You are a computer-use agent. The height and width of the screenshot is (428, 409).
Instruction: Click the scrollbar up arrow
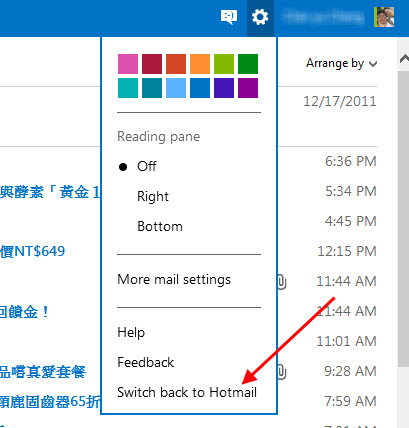click(x=404, y=59)
